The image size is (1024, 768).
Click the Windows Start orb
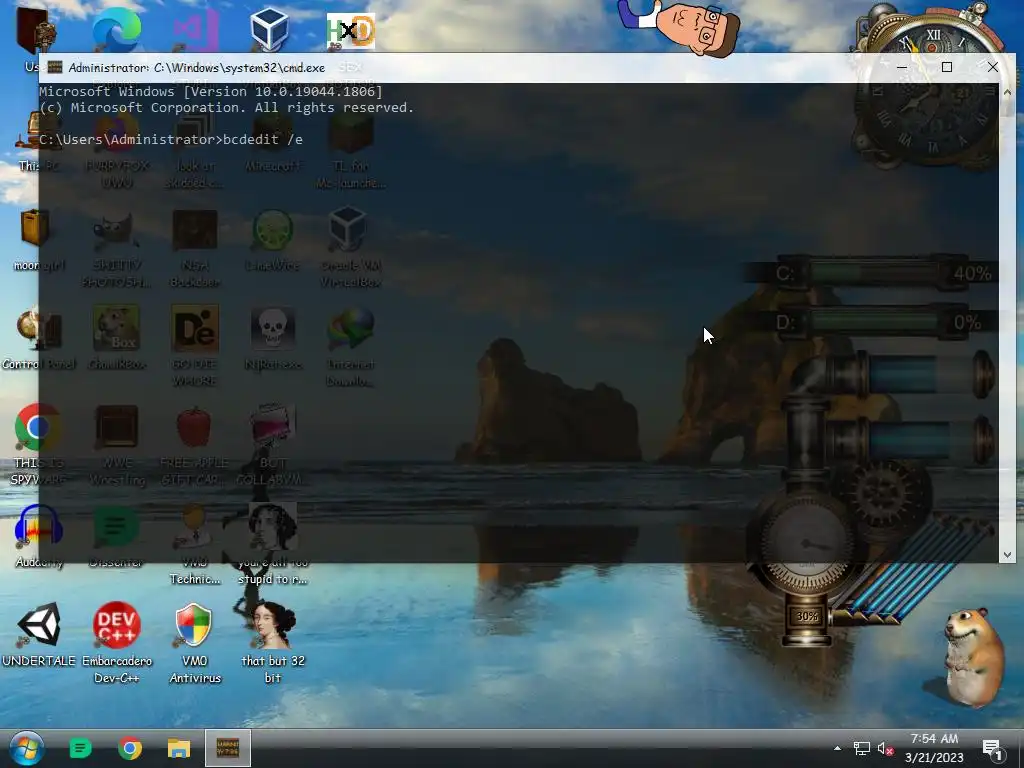tap(26, 748)
